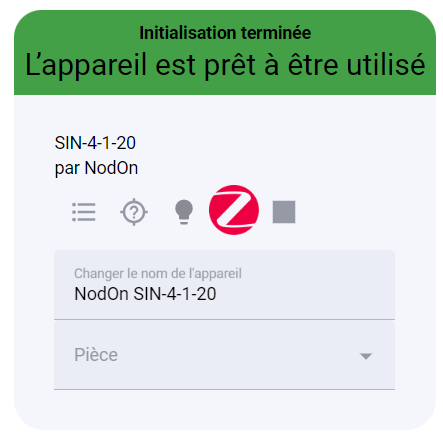This screenshot has width=443, height=442.
Task: Click L'appareil est prêt à être utilisé text
Action: coord(225,65)
